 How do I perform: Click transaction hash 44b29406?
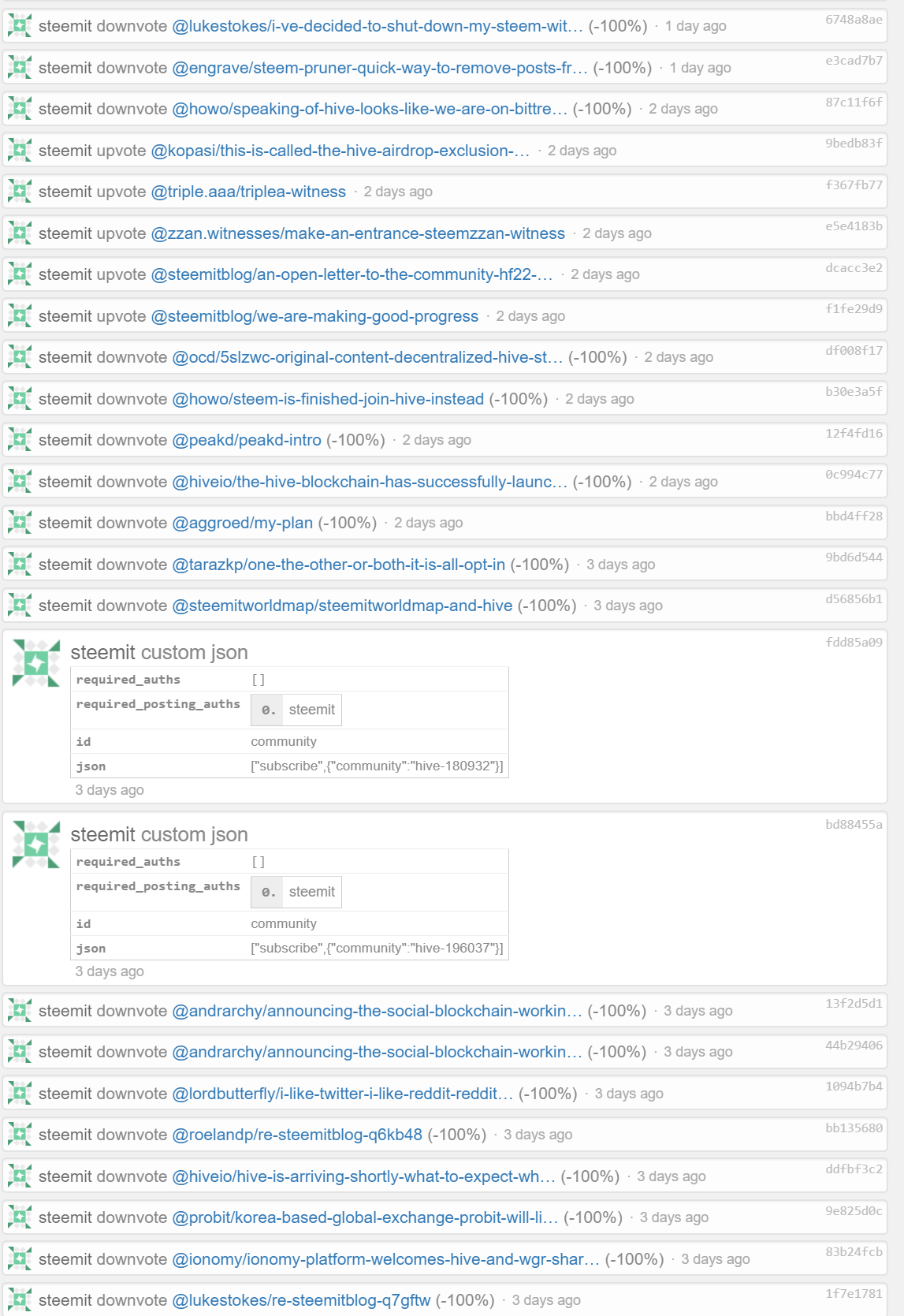(854, 1046)
